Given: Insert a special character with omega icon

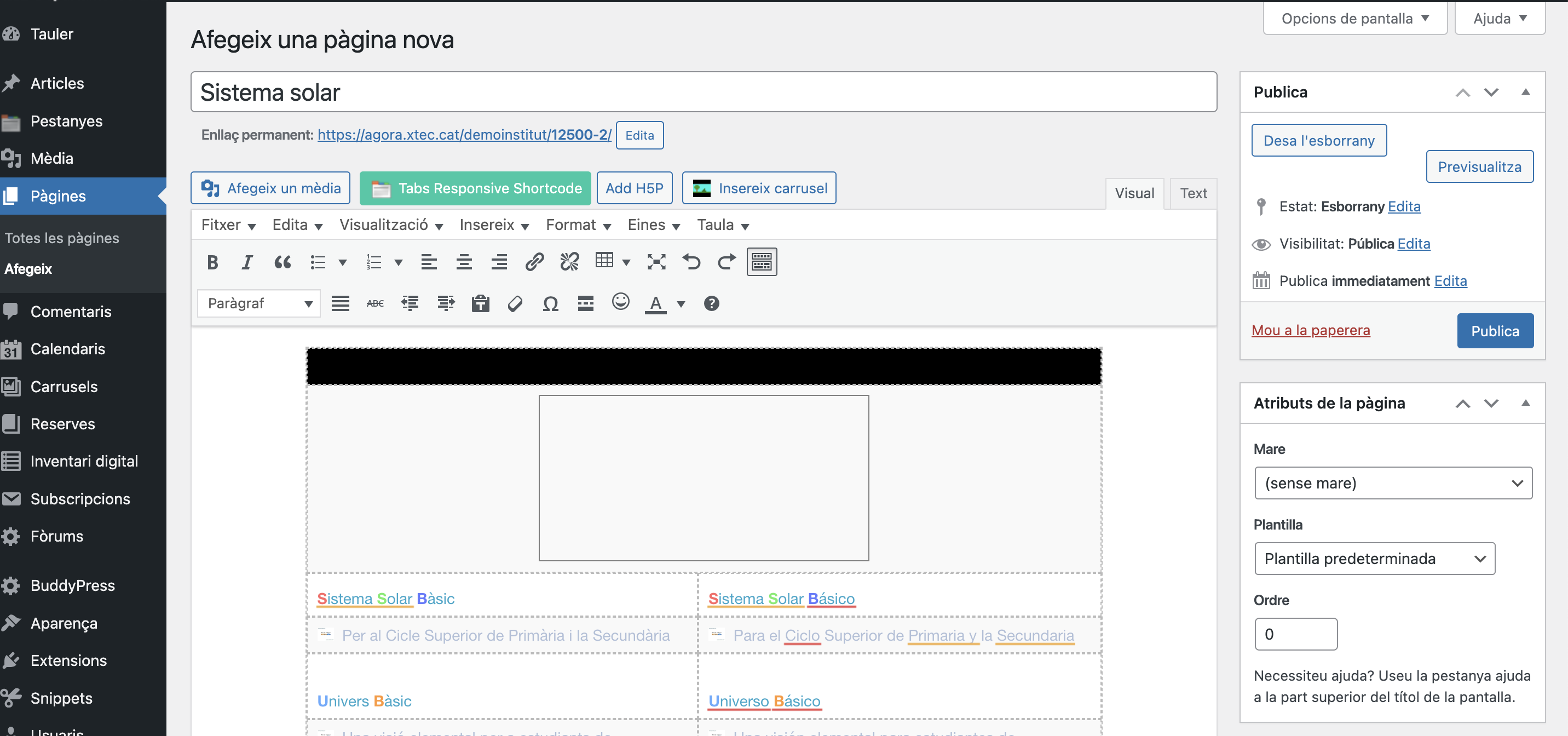Looking at the screenshot, I should point(550,304).
